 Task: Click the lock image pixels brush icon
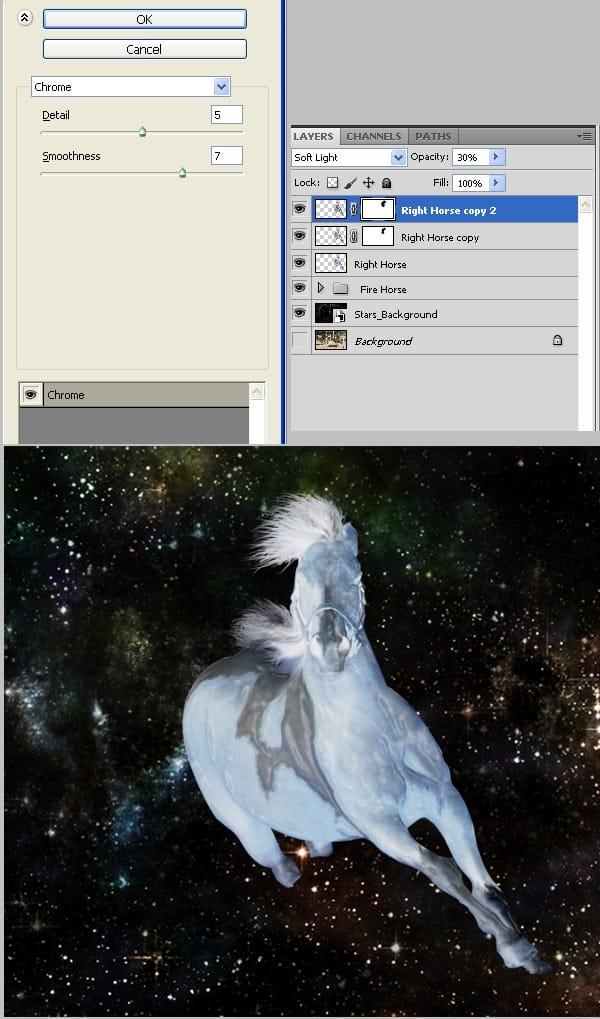[x=350, y=184]
